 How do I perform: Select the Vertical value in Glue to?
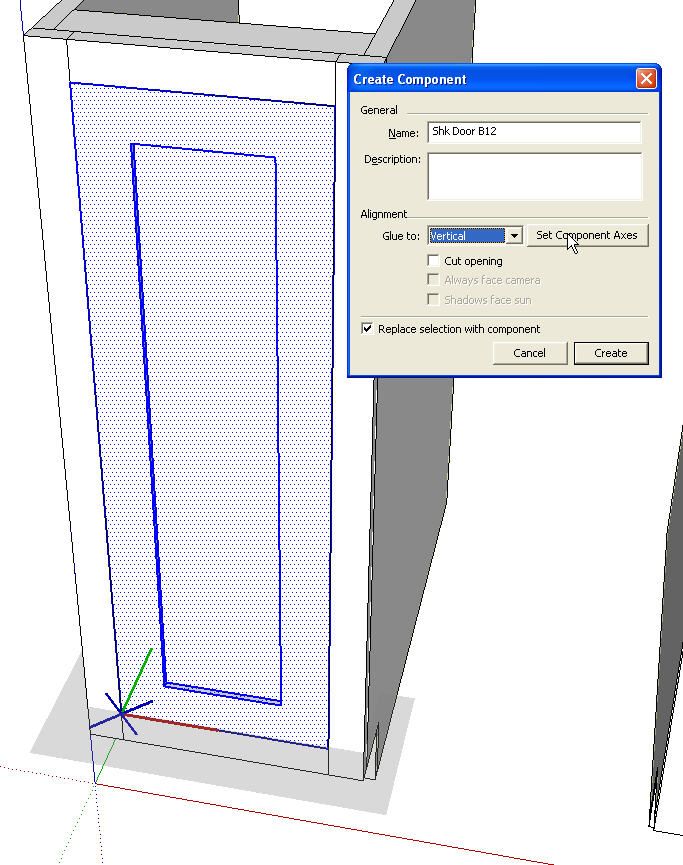tap(467, 236)
